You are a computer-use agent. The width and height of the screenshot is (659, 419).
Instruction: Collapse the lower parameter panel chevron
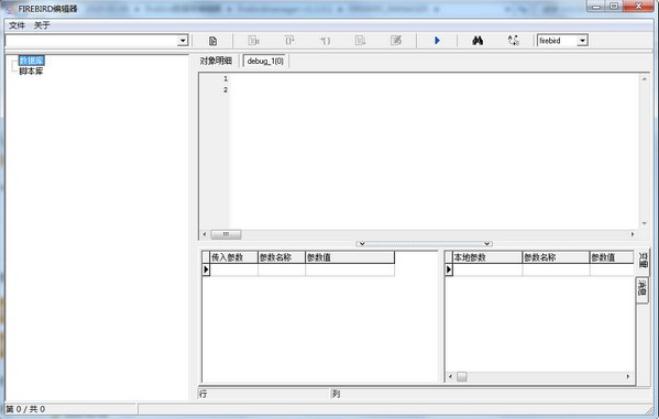361,243
